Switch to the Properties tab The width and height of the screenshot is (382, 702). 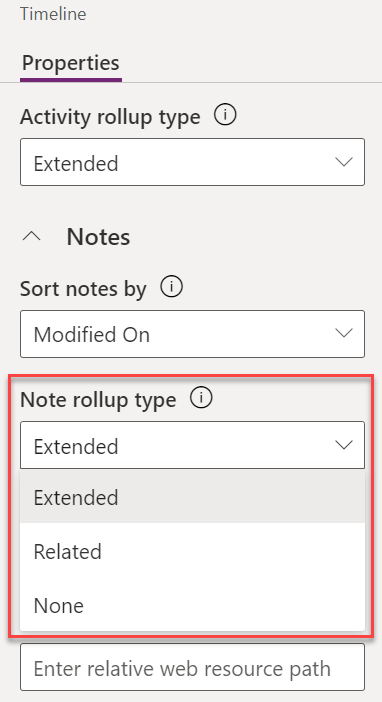[x=71, y=63]
